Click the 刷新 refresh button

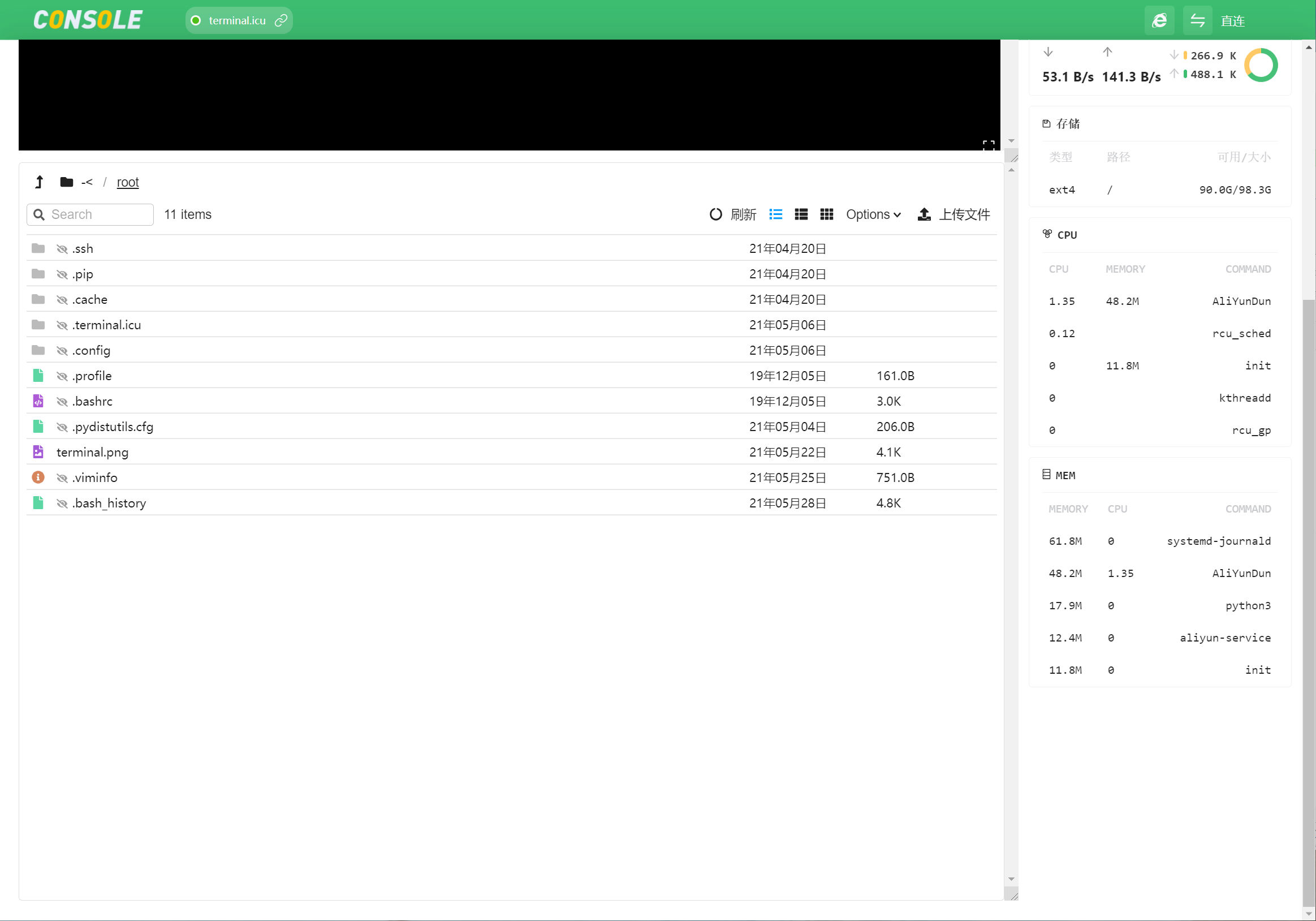(732, 214)
